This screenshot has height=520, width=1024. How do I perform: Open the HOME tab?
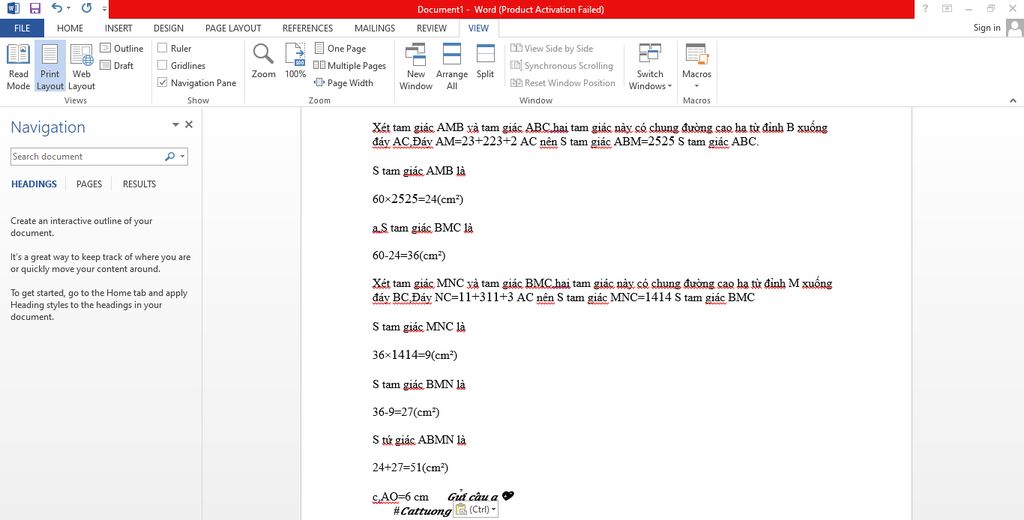[x=70, y=28]
